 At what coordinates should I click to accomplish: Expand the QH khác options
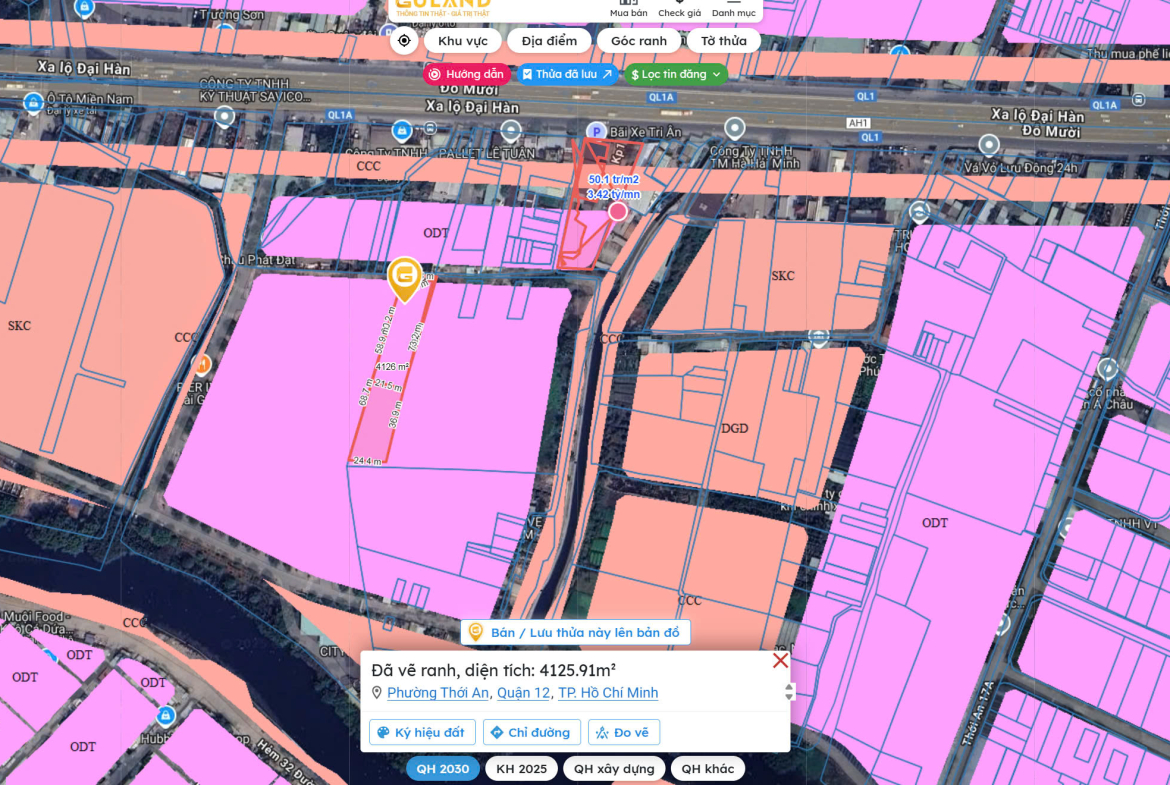tap(708, 769)
